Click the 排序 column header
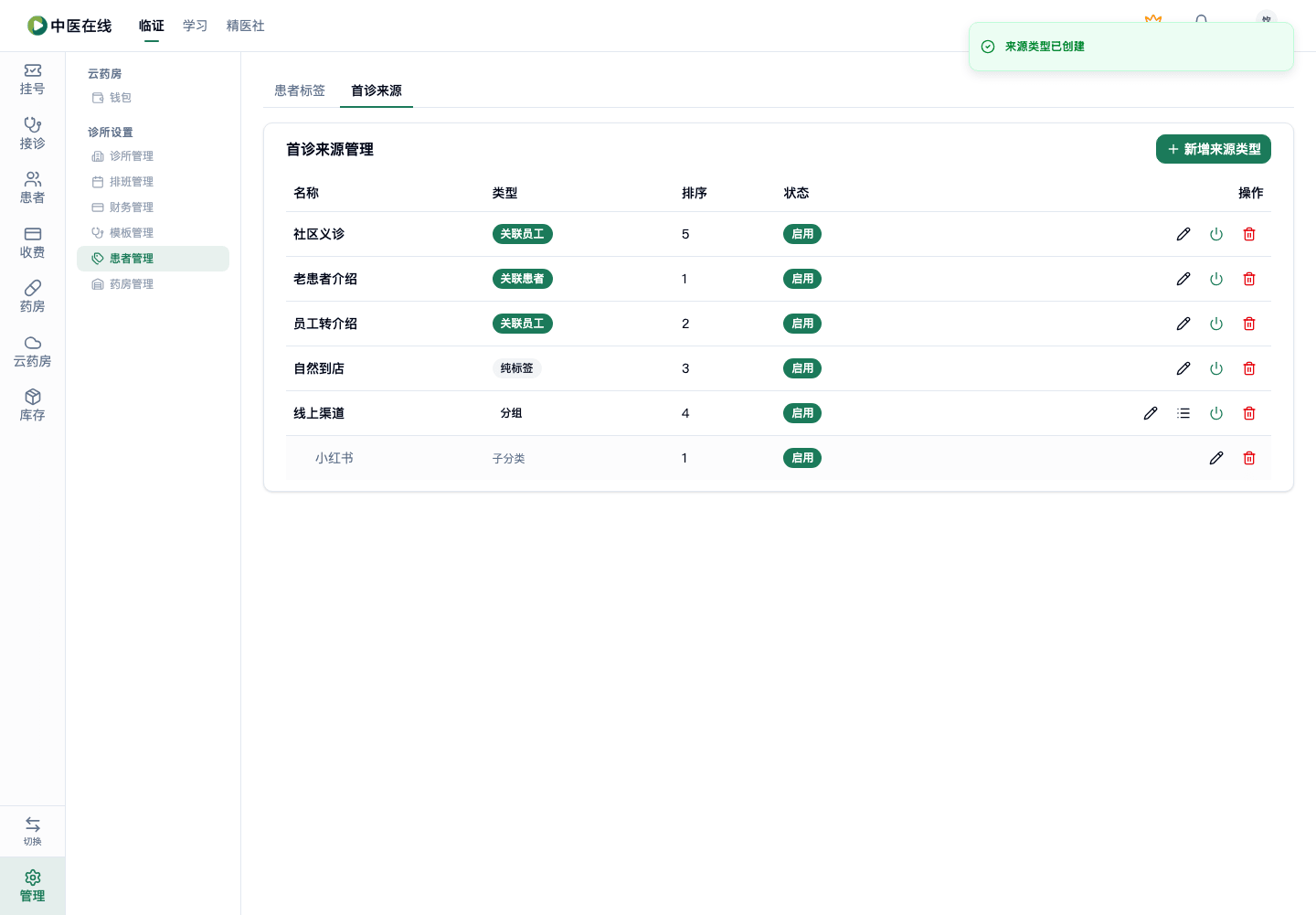Viewport: 1316px width, 915px height. [695, 193]
